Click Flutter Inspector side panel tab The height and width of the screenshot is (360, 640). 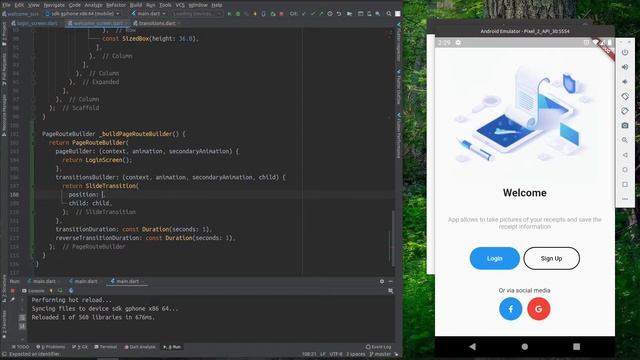(399, 41)
